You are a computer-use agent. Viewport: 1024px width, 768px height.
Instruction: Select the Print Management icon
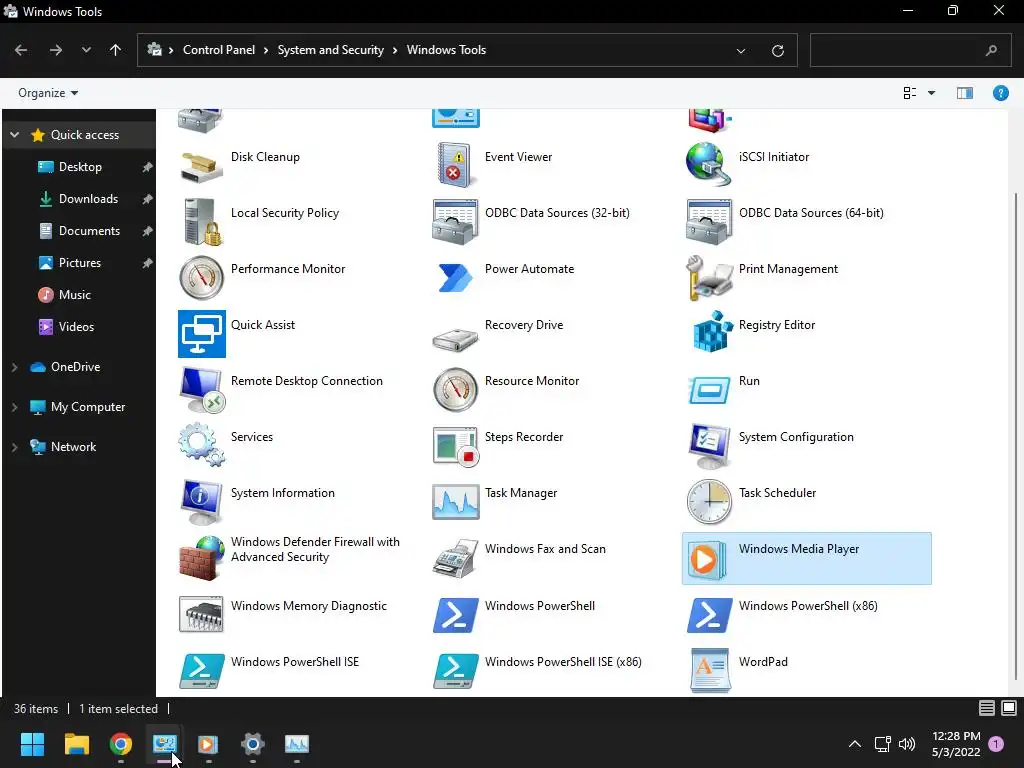pyautogui.click(x=709, y=278)
